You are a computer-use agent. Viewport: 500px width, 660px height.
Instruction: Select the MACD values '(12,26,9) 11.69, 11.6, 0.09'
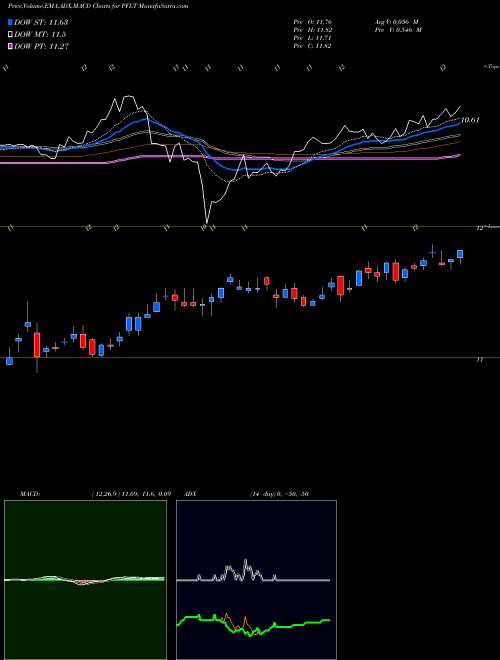tap(130, 493)
